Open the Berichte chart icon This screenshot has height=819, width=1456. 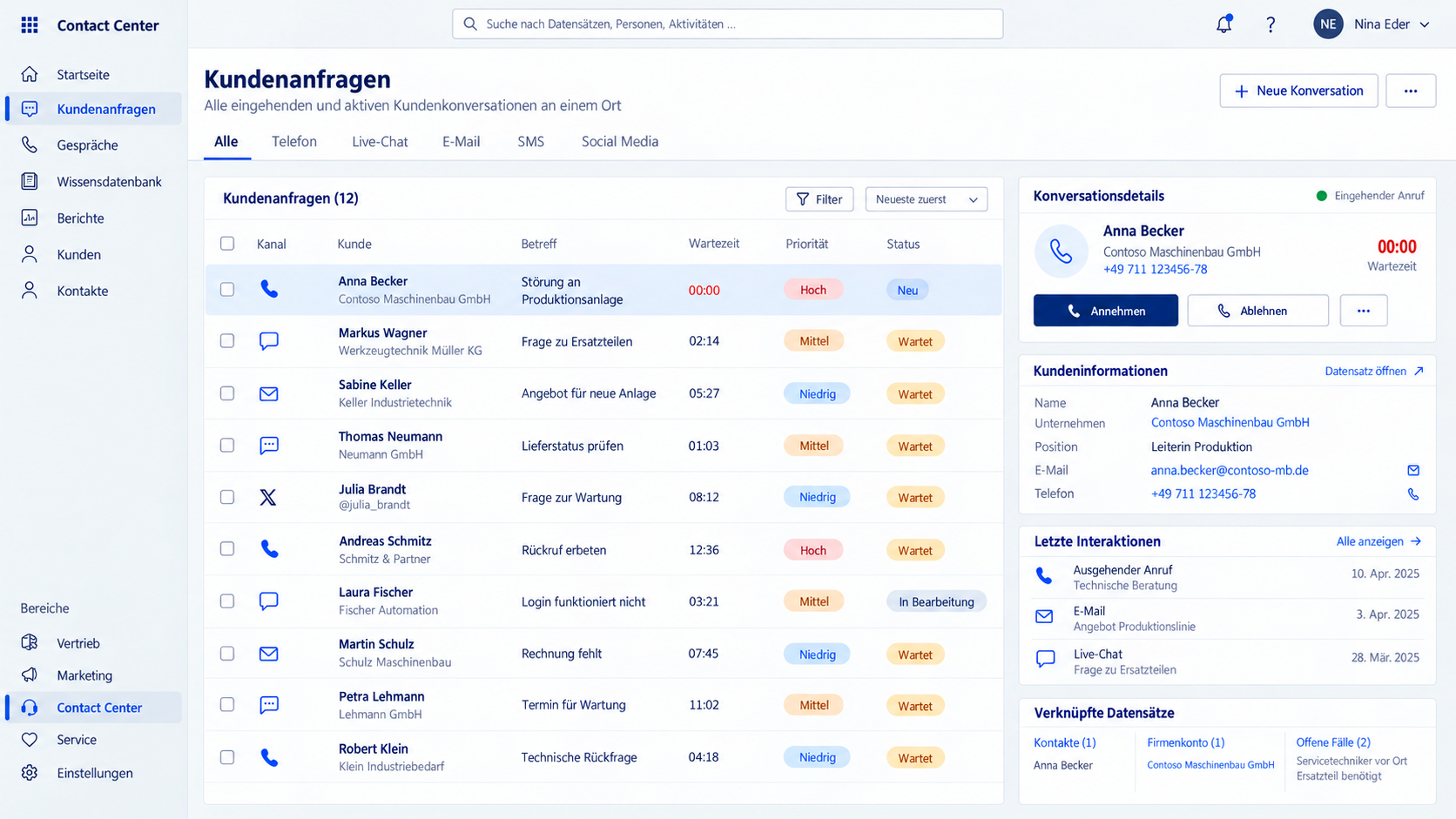(30, 218)
